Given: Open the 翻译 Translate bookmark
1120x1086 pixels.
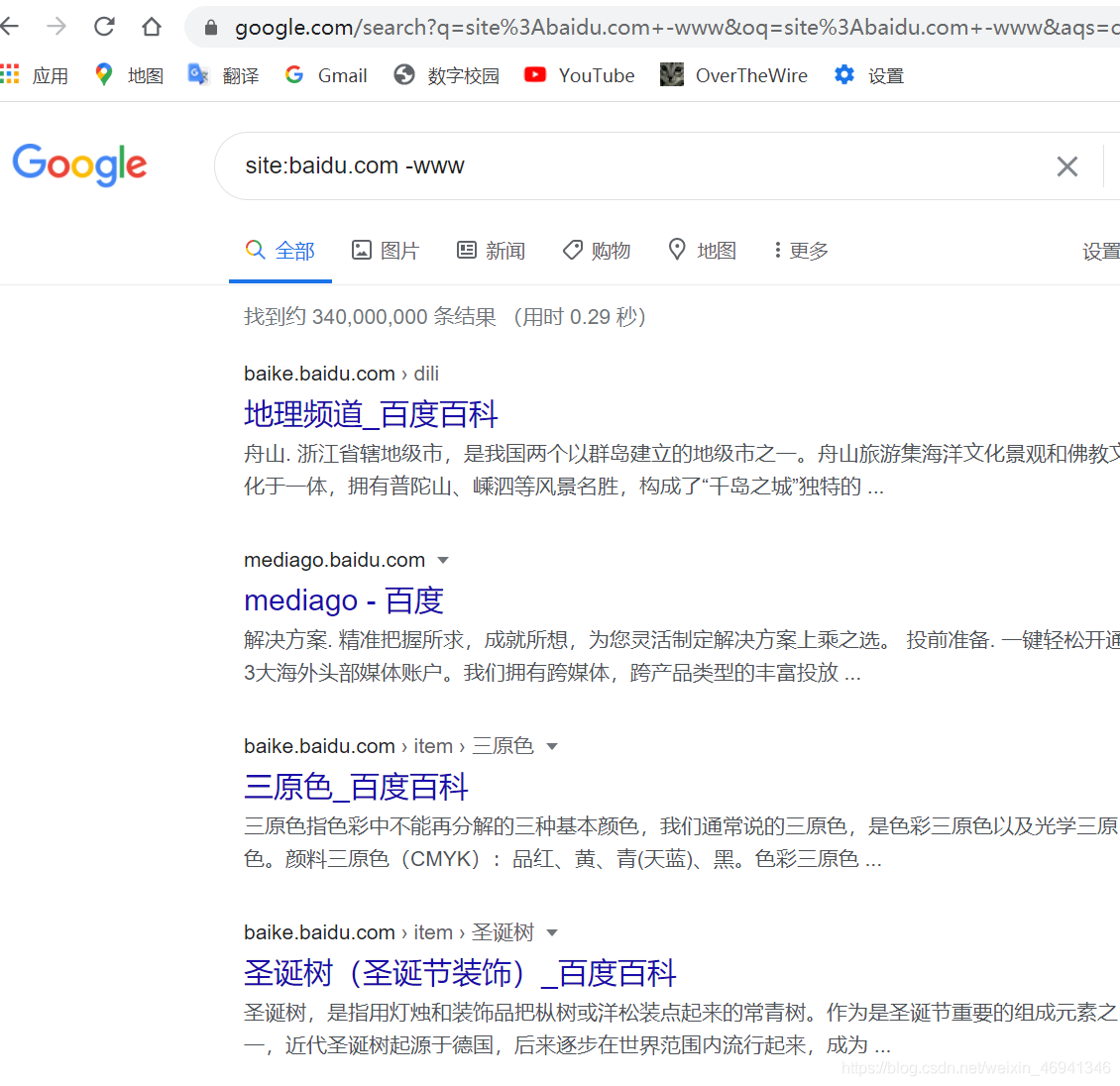Looking at the screenshot, I should (x=223, y=75).
